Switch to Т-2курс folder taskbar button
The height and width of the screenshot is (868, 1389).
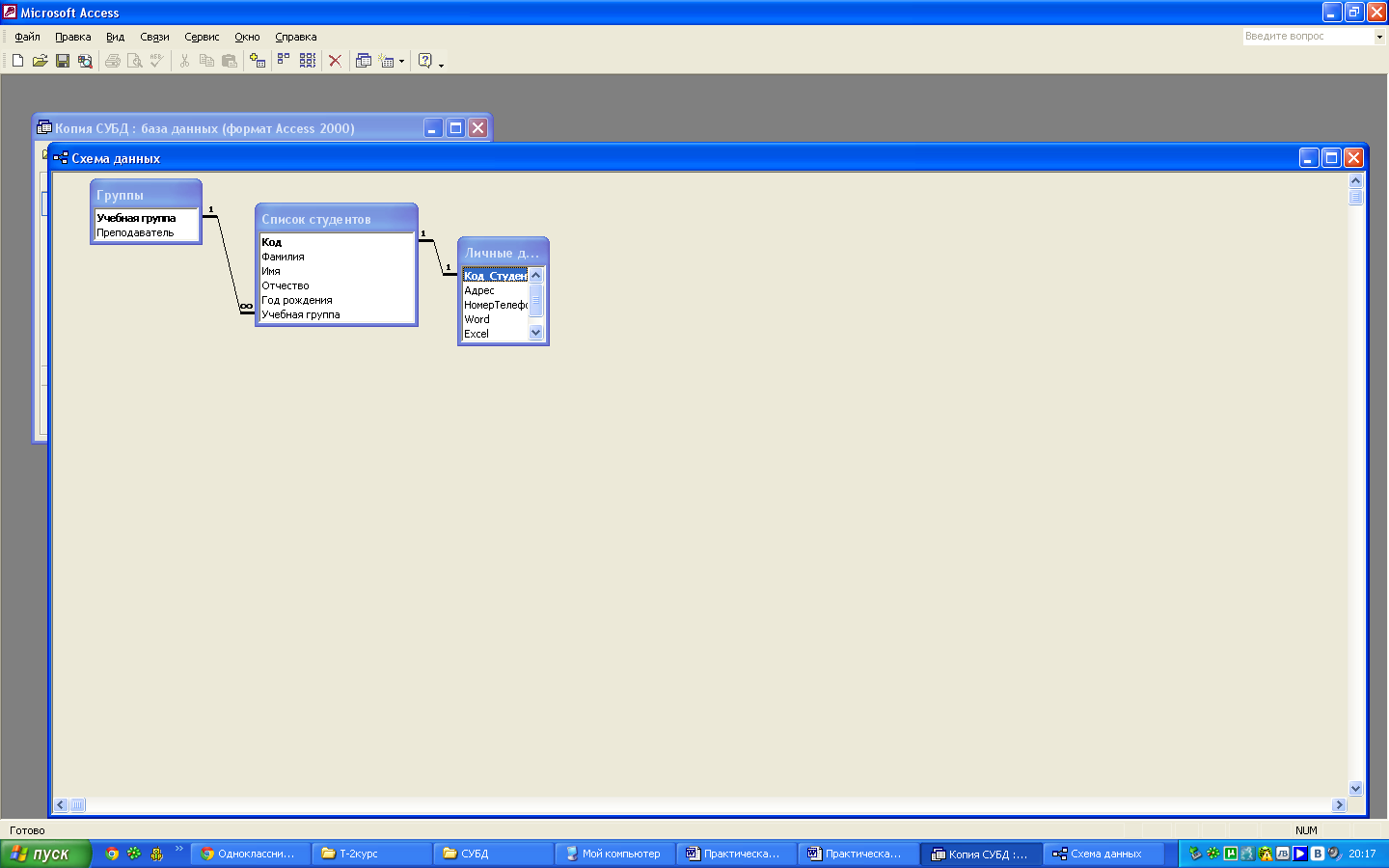pyautogui.click(x=373, y=854)
